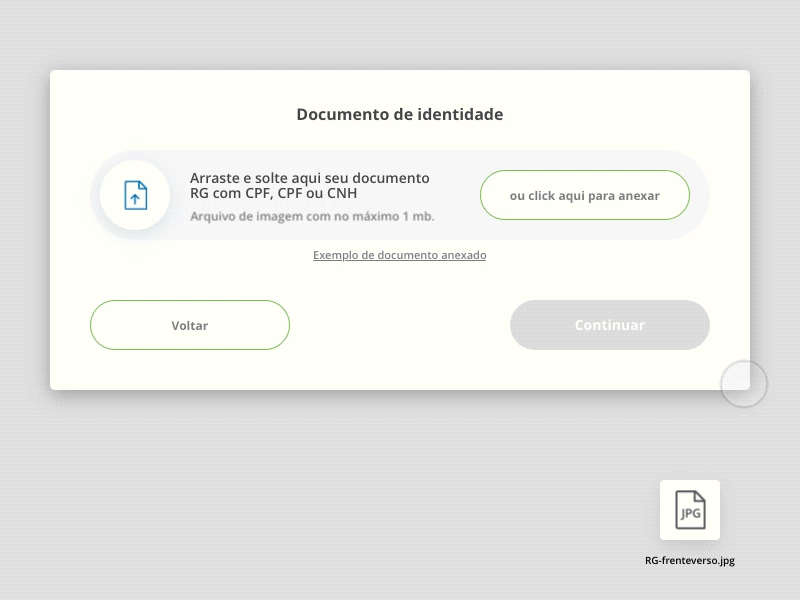The width and height of the screenshot is (800, 600).
Task: Click the attach button's green outline
Action: pyautogui.click(x=584, y=173)
